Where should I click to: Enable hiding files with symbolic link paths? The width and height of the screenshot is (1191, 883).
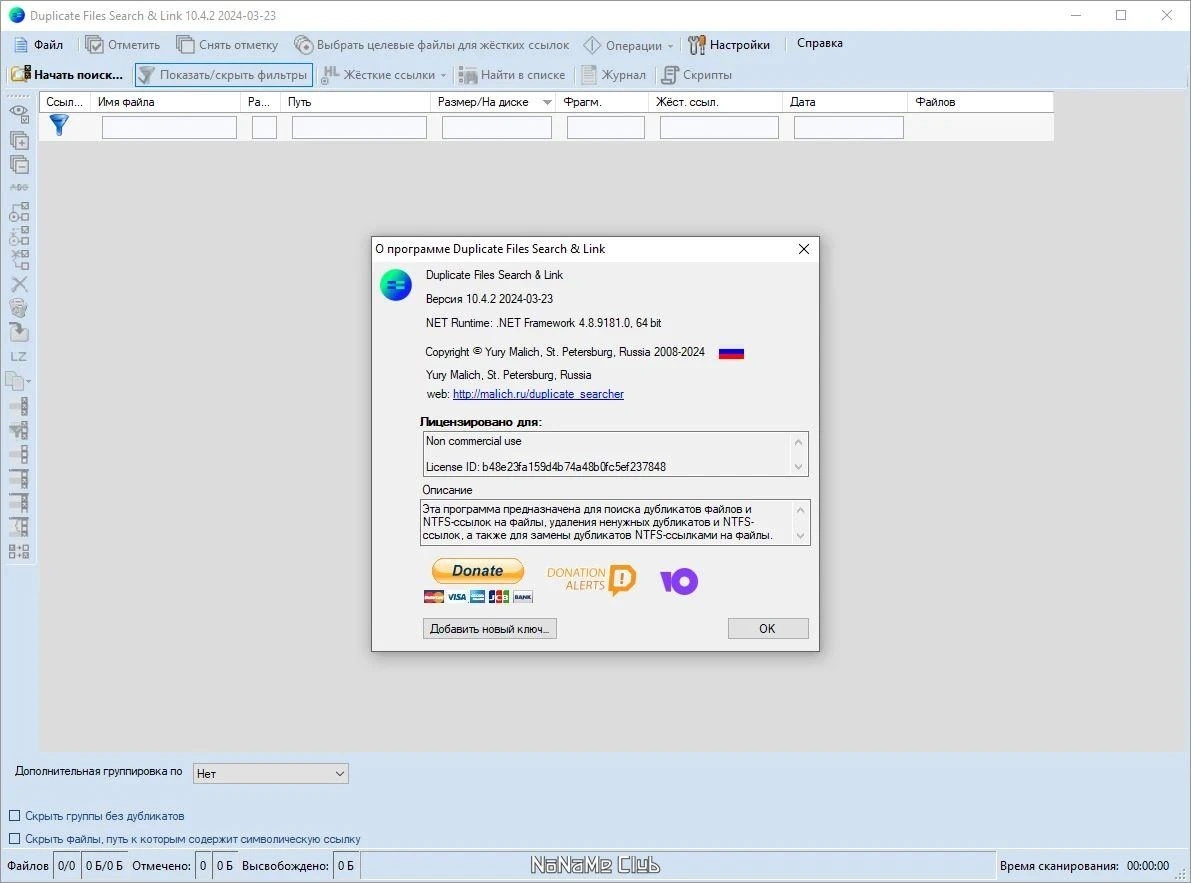coord(14,838)
